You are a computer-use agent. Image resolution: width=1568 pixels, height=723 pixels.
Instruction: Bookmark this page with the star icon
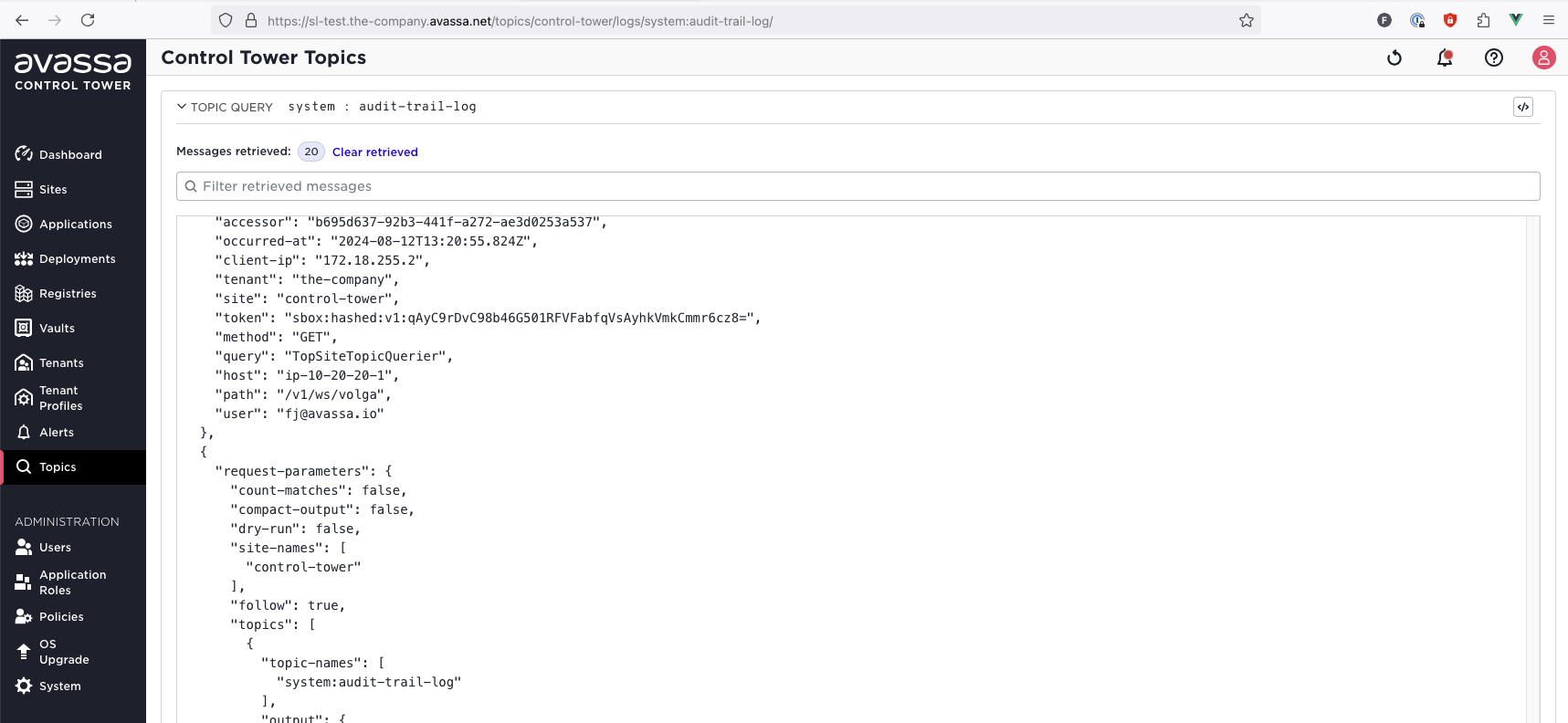tap(1247, 20)
